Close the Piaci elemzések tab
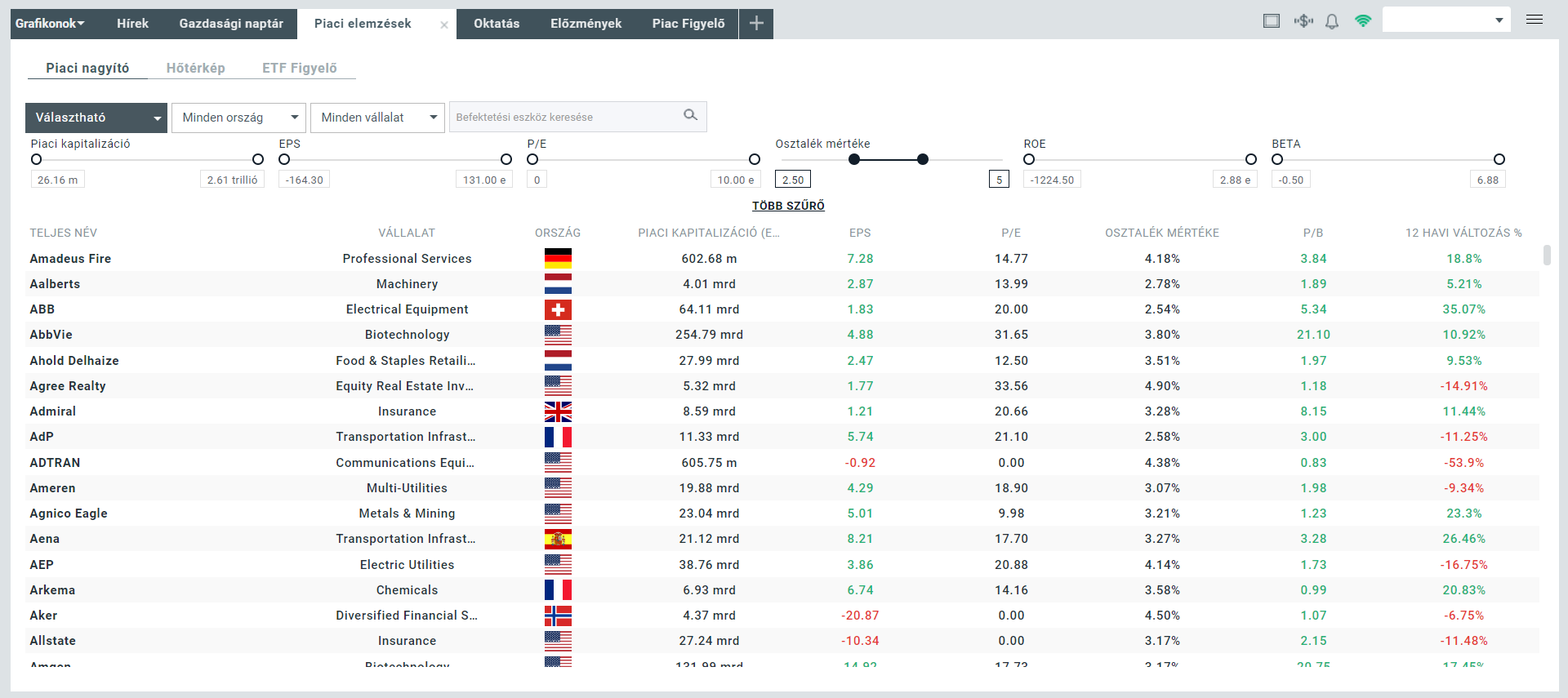 point(444,25)
